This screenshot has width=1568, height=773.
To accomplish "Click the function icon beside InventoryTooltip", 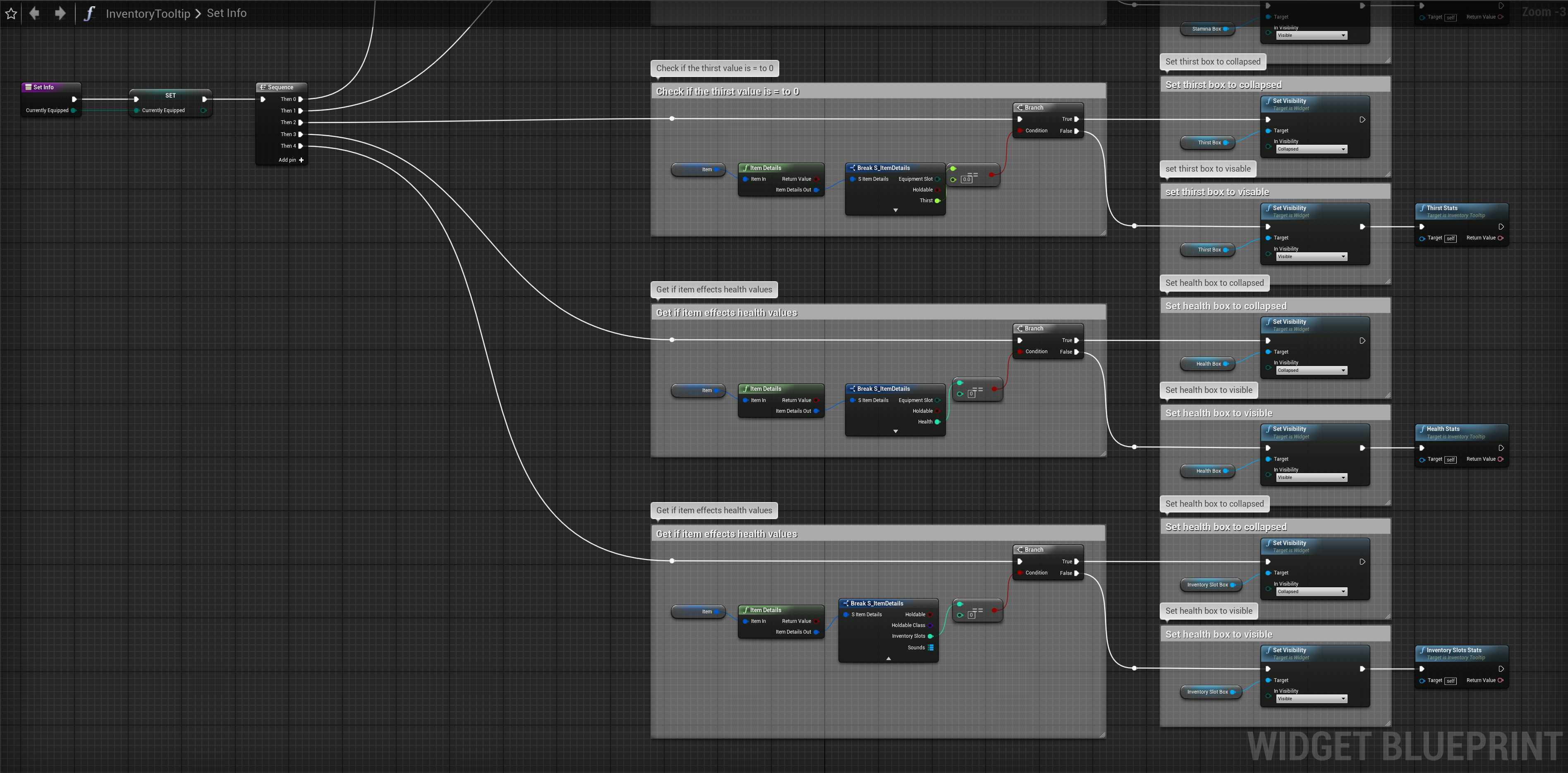I will click(89, 13).
